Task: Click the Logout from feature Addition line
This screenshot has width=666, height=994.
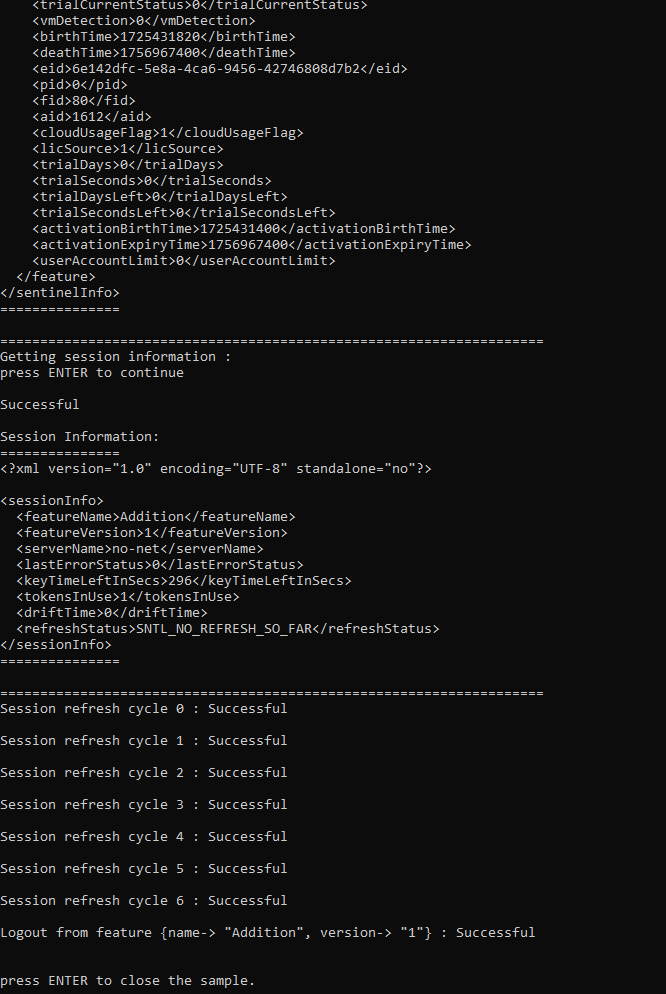Action: pos(267,933)
